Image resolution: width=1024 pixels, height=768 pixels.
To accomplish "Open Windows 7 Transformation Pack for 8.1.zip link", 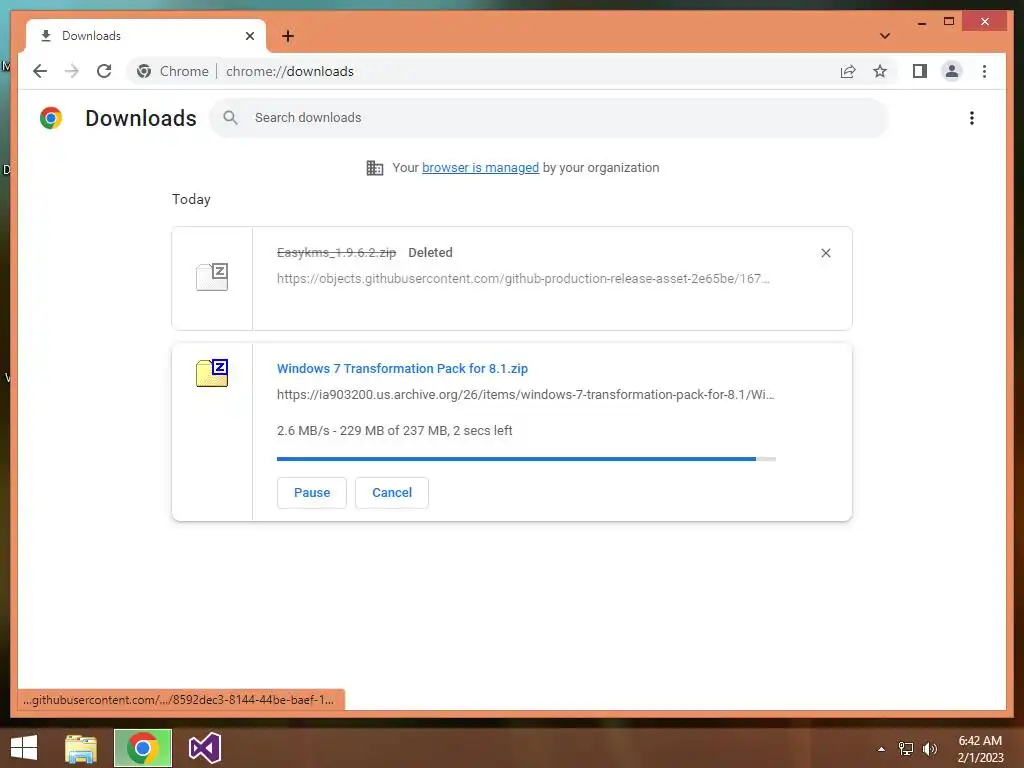I will point(402,368).
